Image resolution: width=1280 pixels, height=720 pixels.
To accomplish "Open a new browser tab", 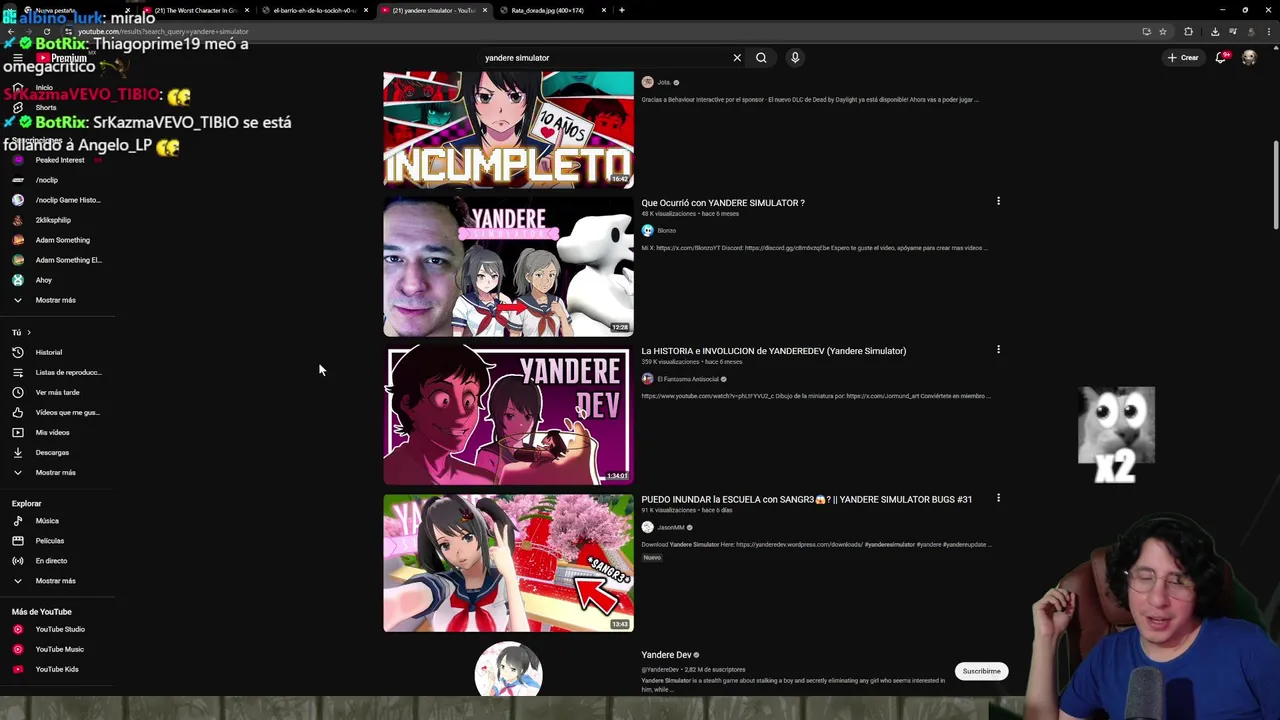I will click(x=622, y=10).
